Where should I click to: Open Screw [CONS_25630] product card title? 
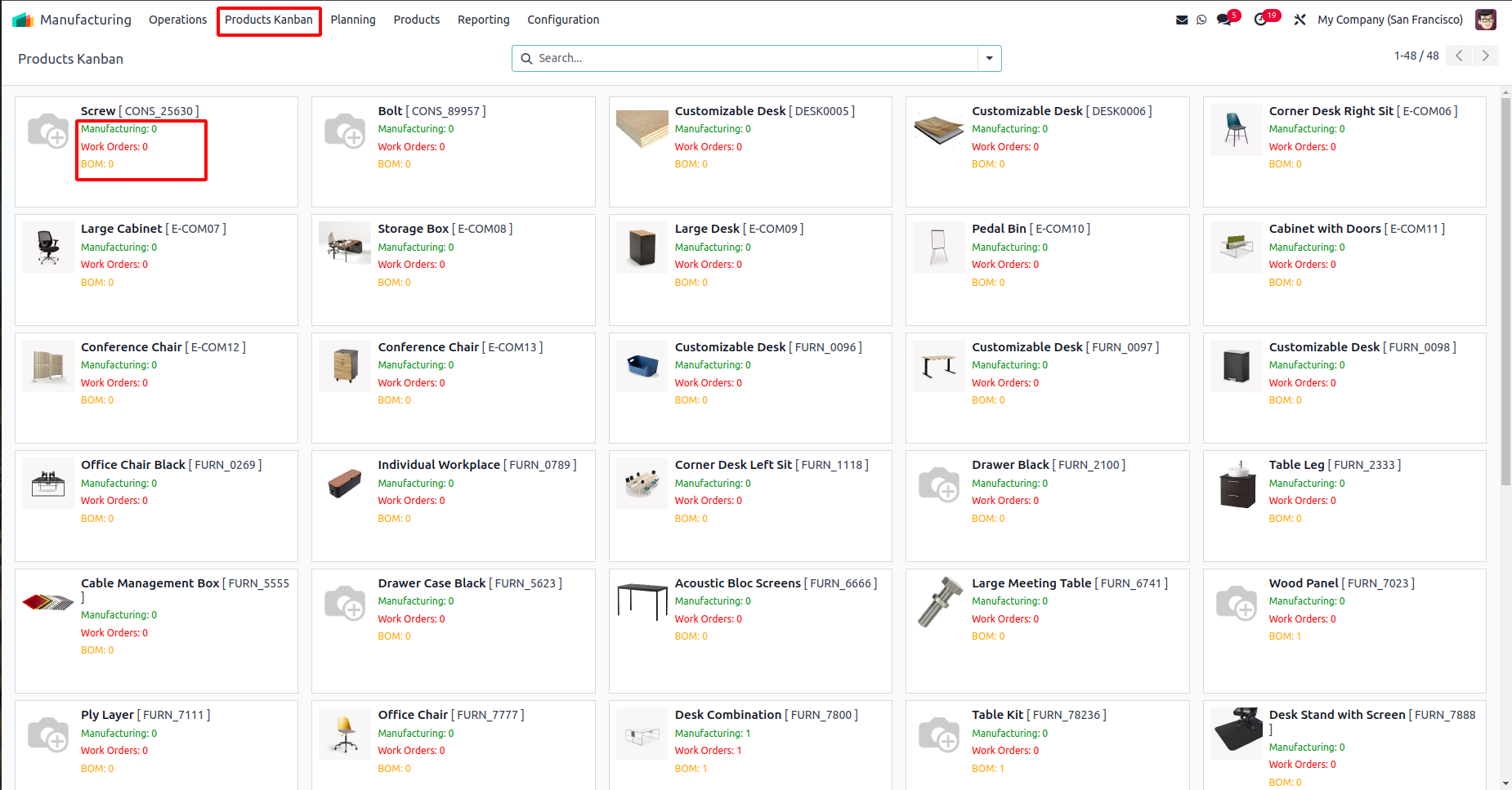click(x=140, y=111)
